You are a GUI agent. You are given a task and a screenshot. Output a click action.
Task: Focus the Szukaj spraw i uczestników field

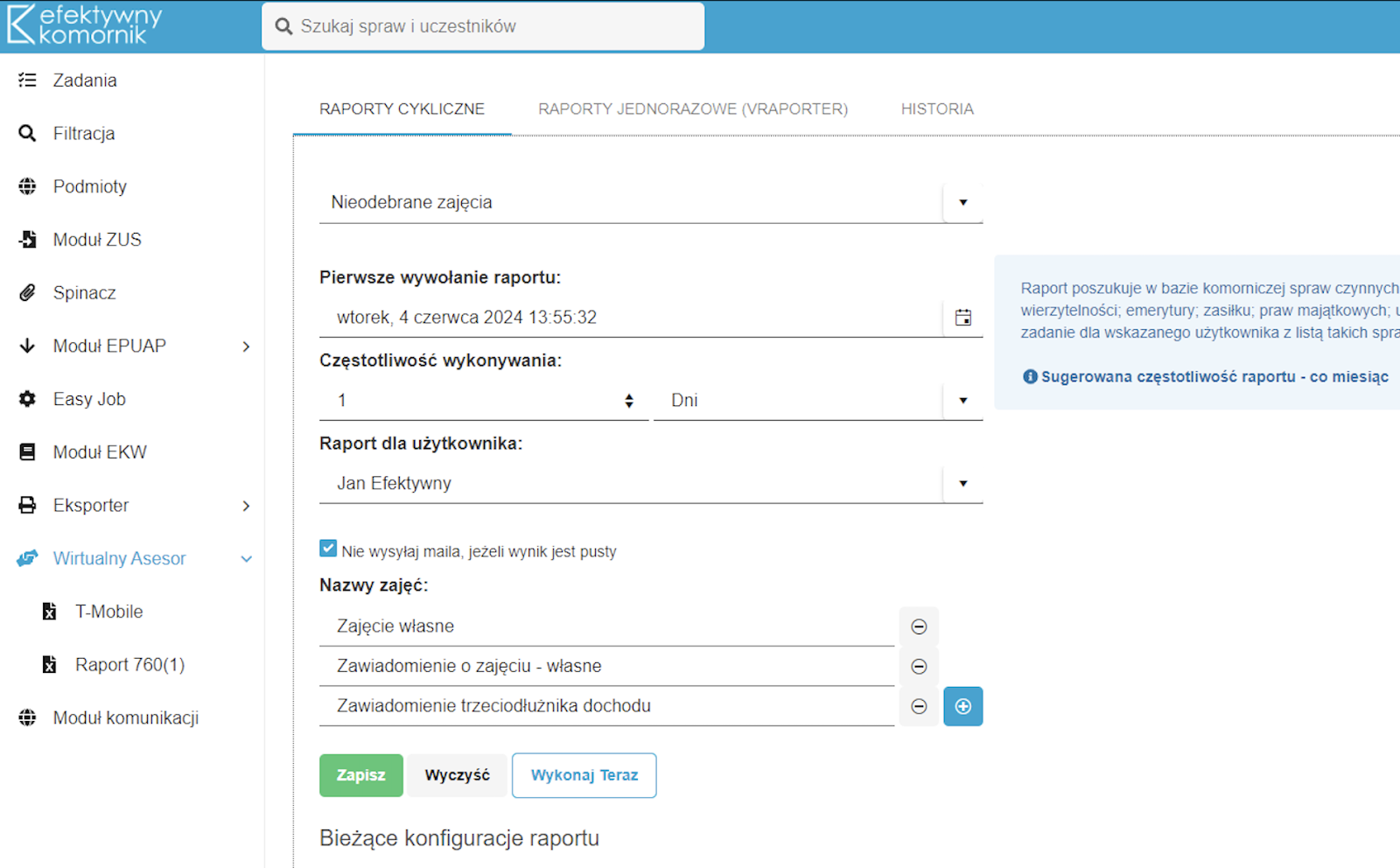coord(483,26)
